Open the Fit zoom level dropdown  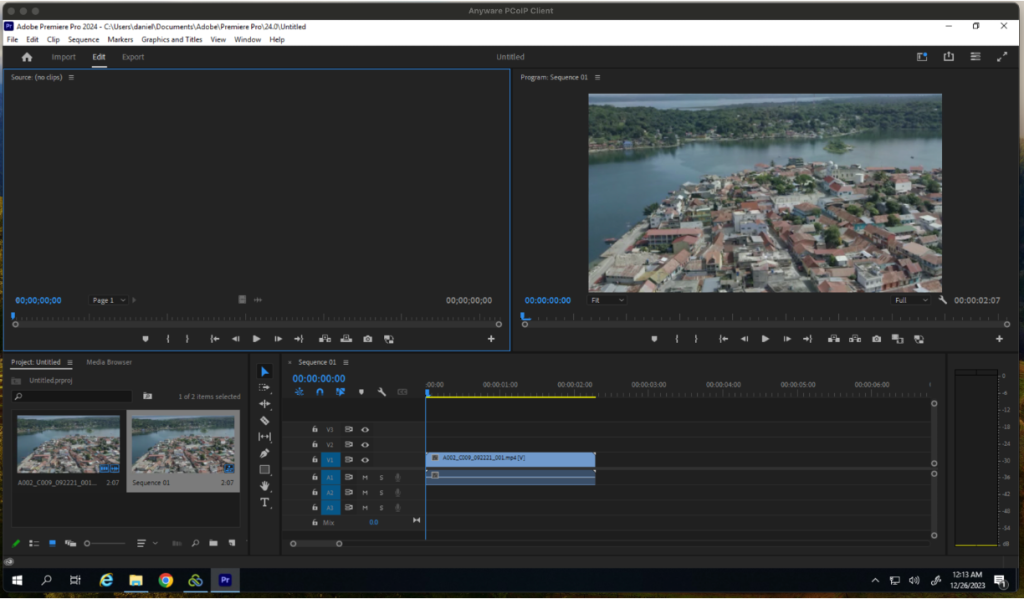pos(606,300)
